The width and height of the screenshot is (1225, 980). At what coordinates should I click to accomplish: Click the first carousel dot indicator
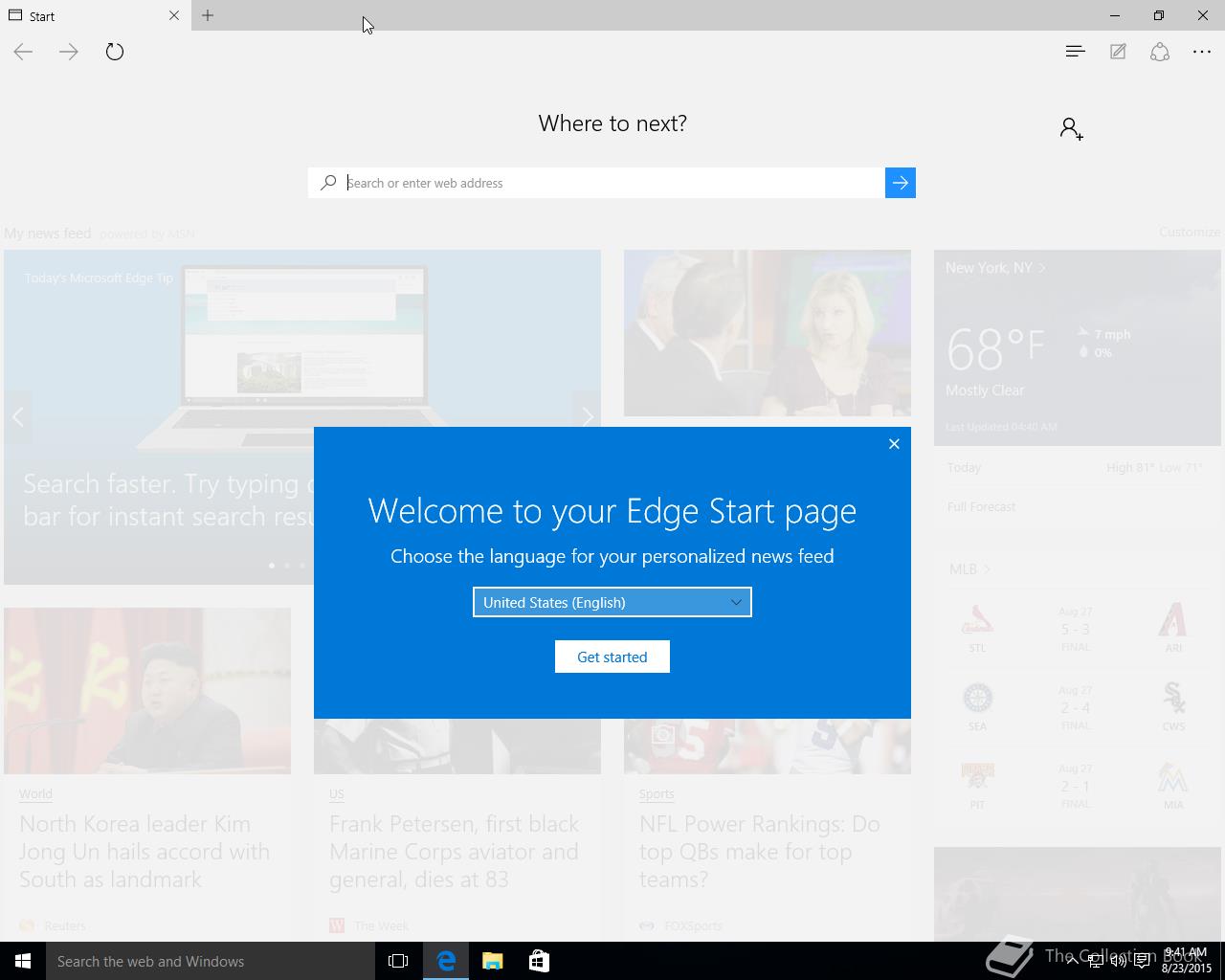click(272, 566)
